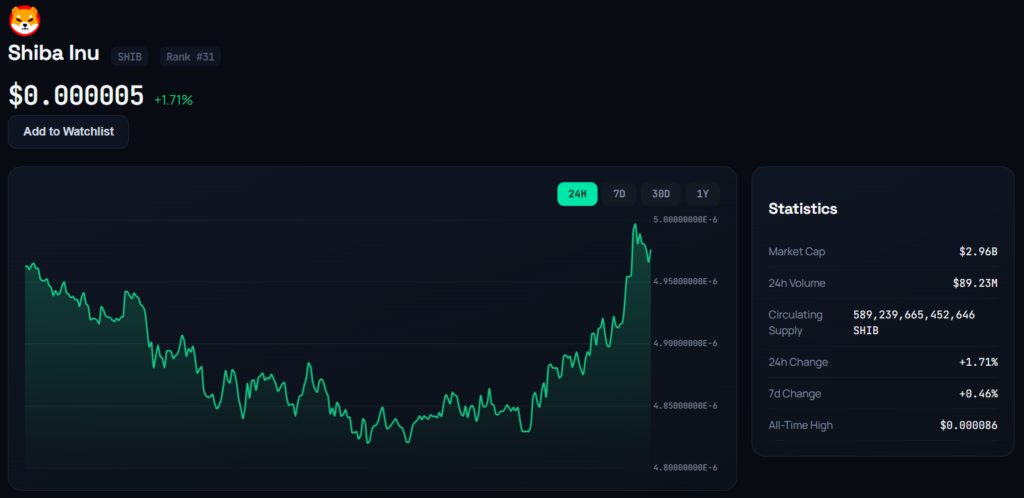This screenshot has height=498, width=1024.
Task: Click the 7d Change label
Action: coord(795,394)
